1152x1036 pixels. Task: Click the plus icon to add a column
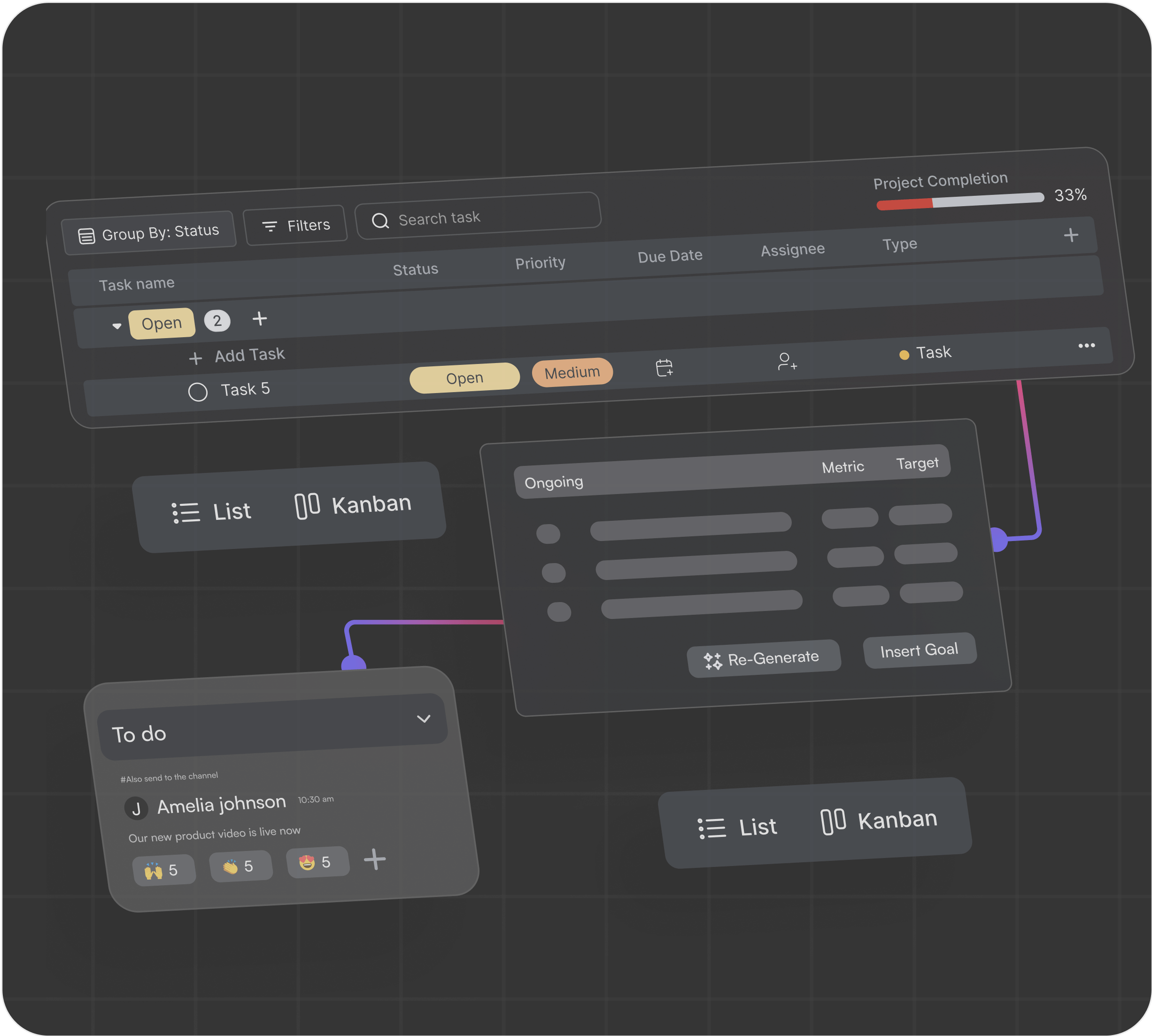(1071, 235)
